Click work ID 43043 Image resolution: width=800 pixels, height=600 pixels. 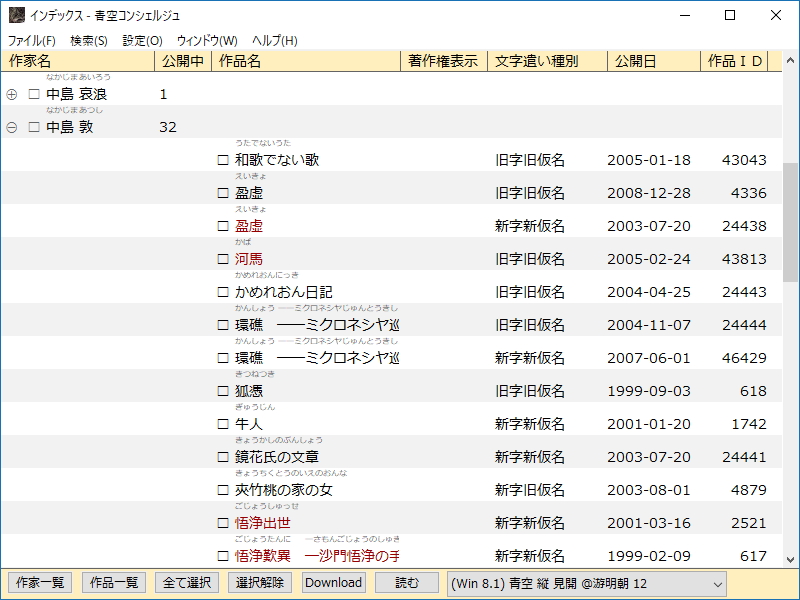click(744, 160)
